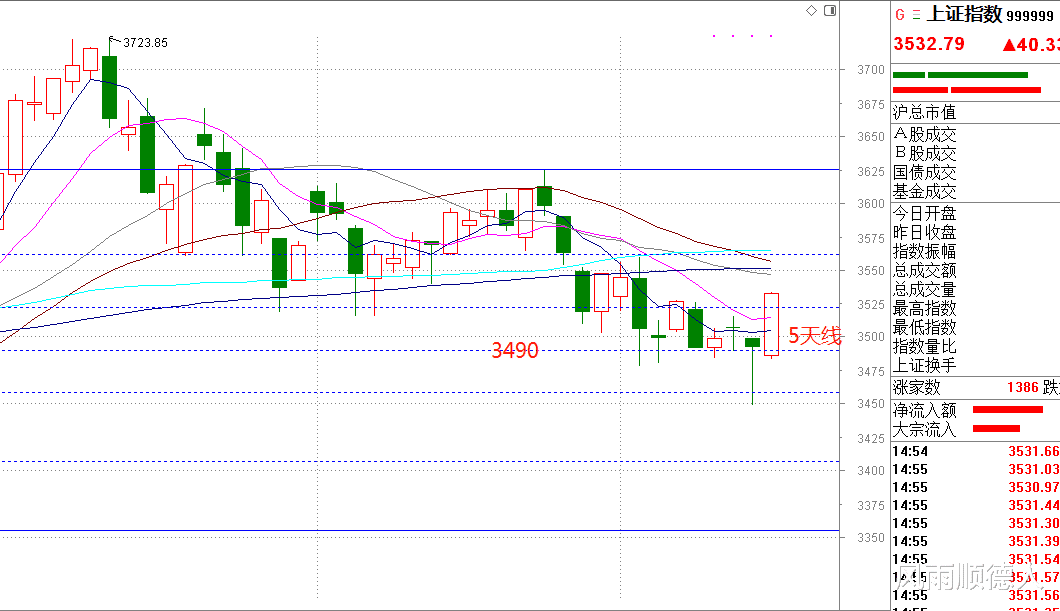Click the 上证指数 title
1060x611 pixels.
pos(965,14)
